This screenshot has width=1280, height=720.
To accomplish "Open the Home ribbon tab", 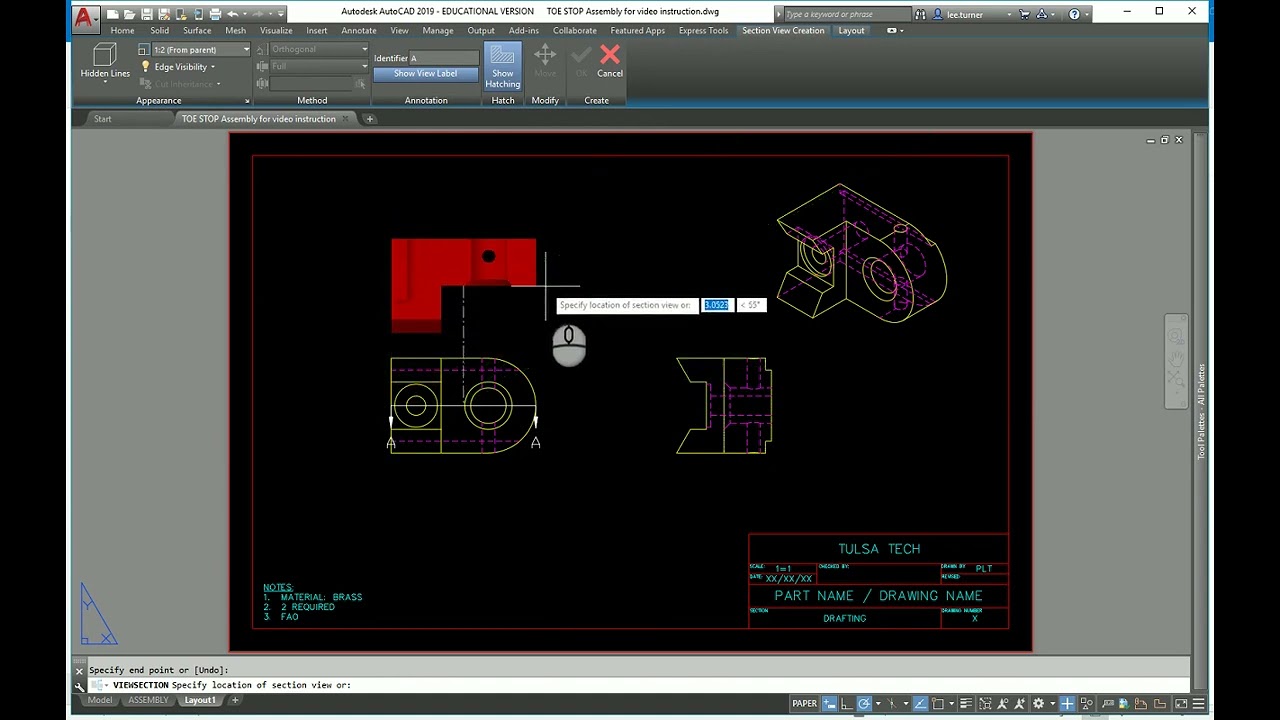I will click(x=123, y=31).
